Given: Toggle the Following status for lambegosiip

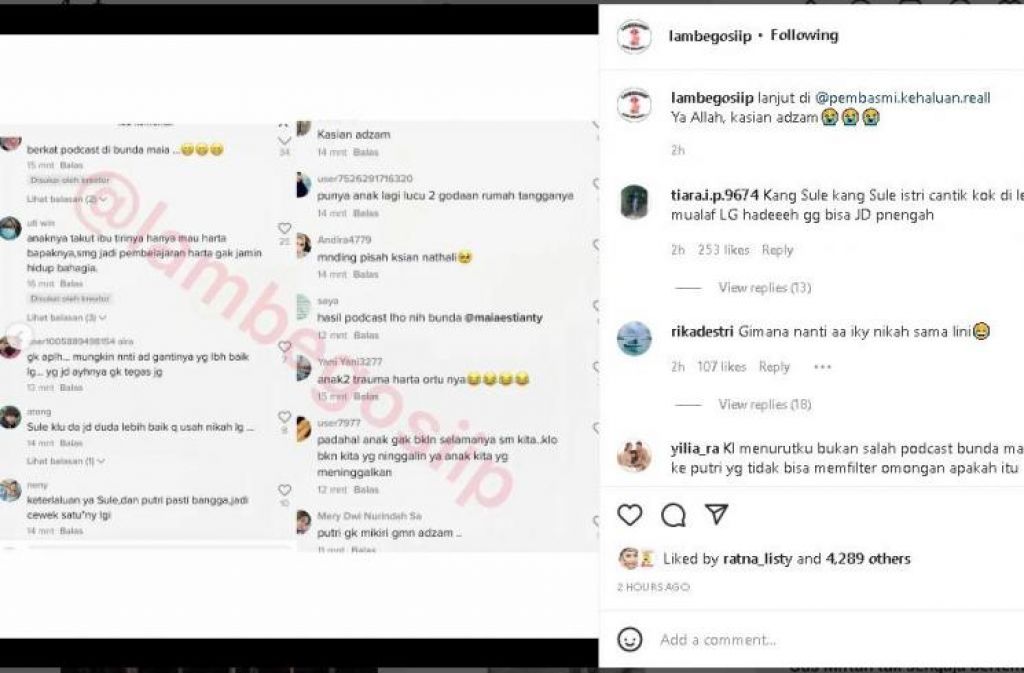Looking at the screenshot, I should pos(804,35).
